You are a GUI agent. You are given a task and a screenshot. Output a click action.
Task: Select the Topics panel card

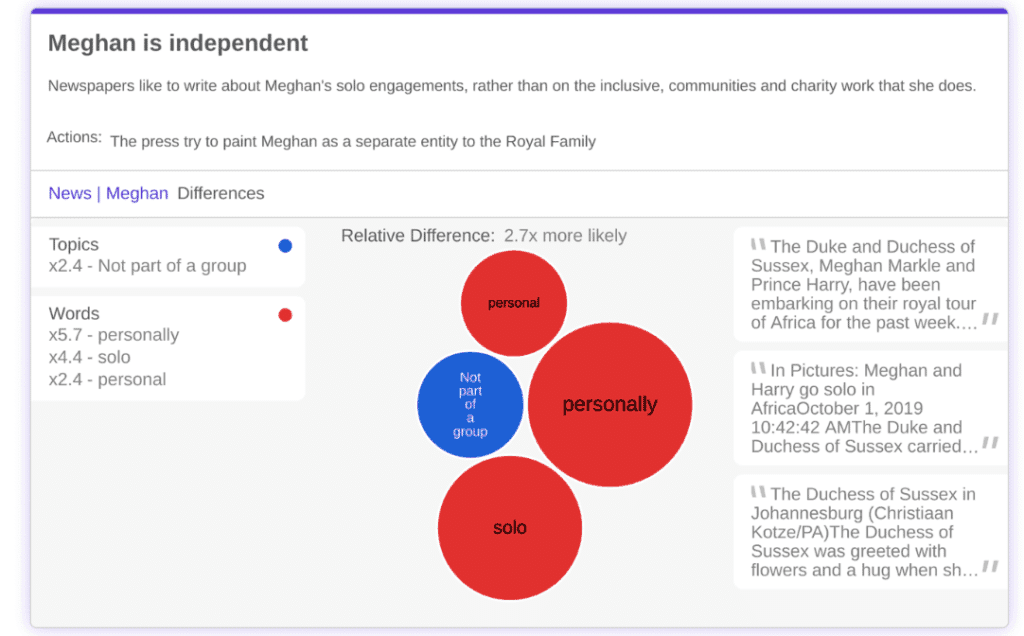(168, 256)
